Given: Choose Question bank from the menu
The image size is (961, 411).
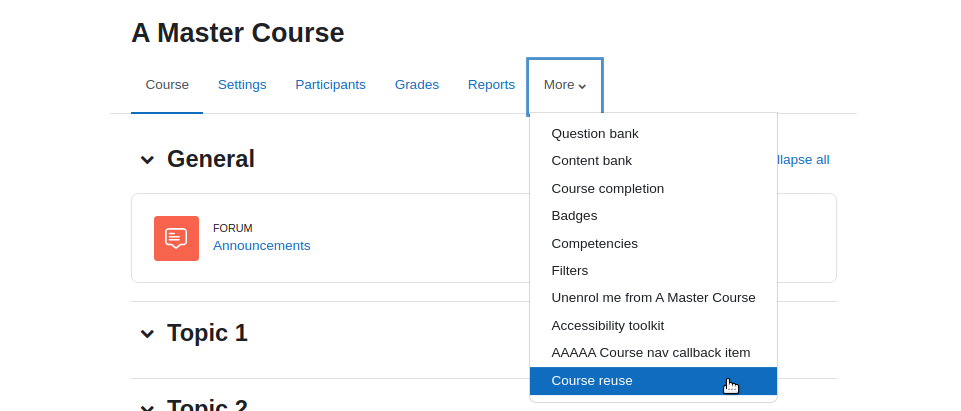Looking at the screenshot, I should pos(653,134).
